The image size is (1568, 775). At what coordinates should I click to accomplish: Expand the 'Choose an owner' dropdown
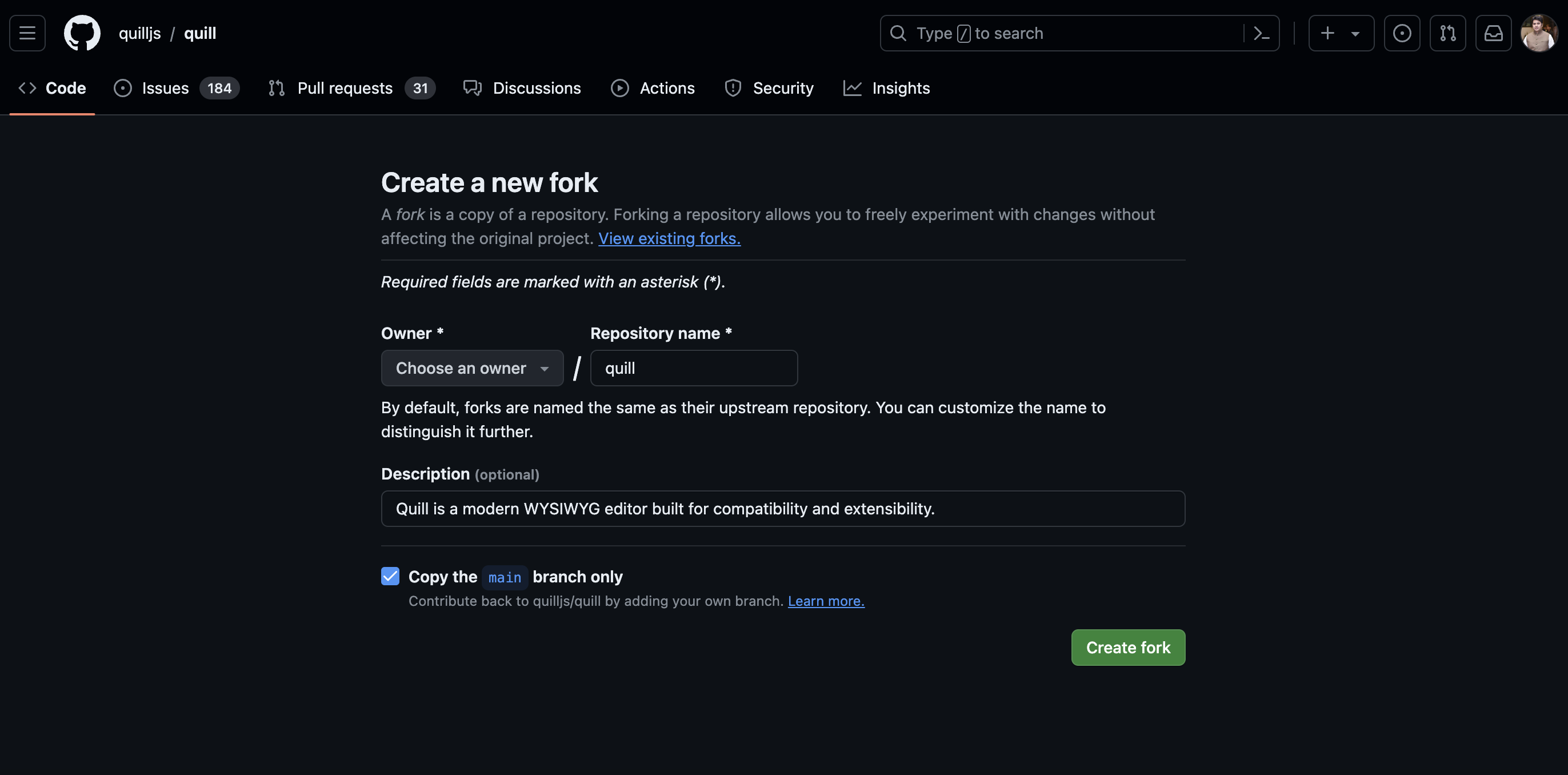[472, 367]
